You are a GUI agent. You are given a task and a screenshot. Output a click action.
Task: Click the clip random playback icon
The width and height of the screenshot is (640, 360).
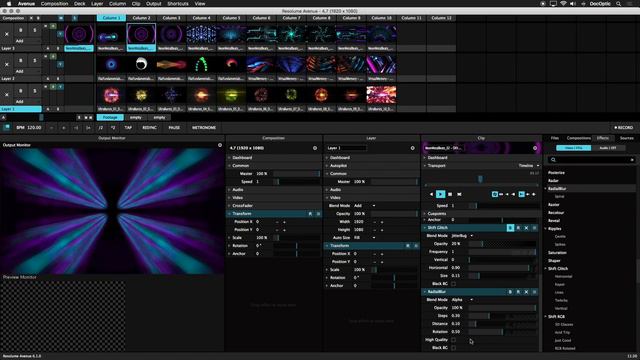click(x=459, y=194)
